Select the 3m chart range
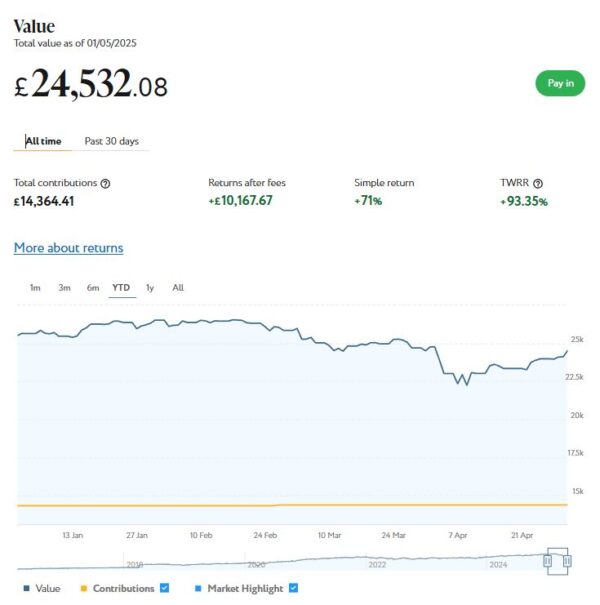The image size is (600, 605). 64,288
